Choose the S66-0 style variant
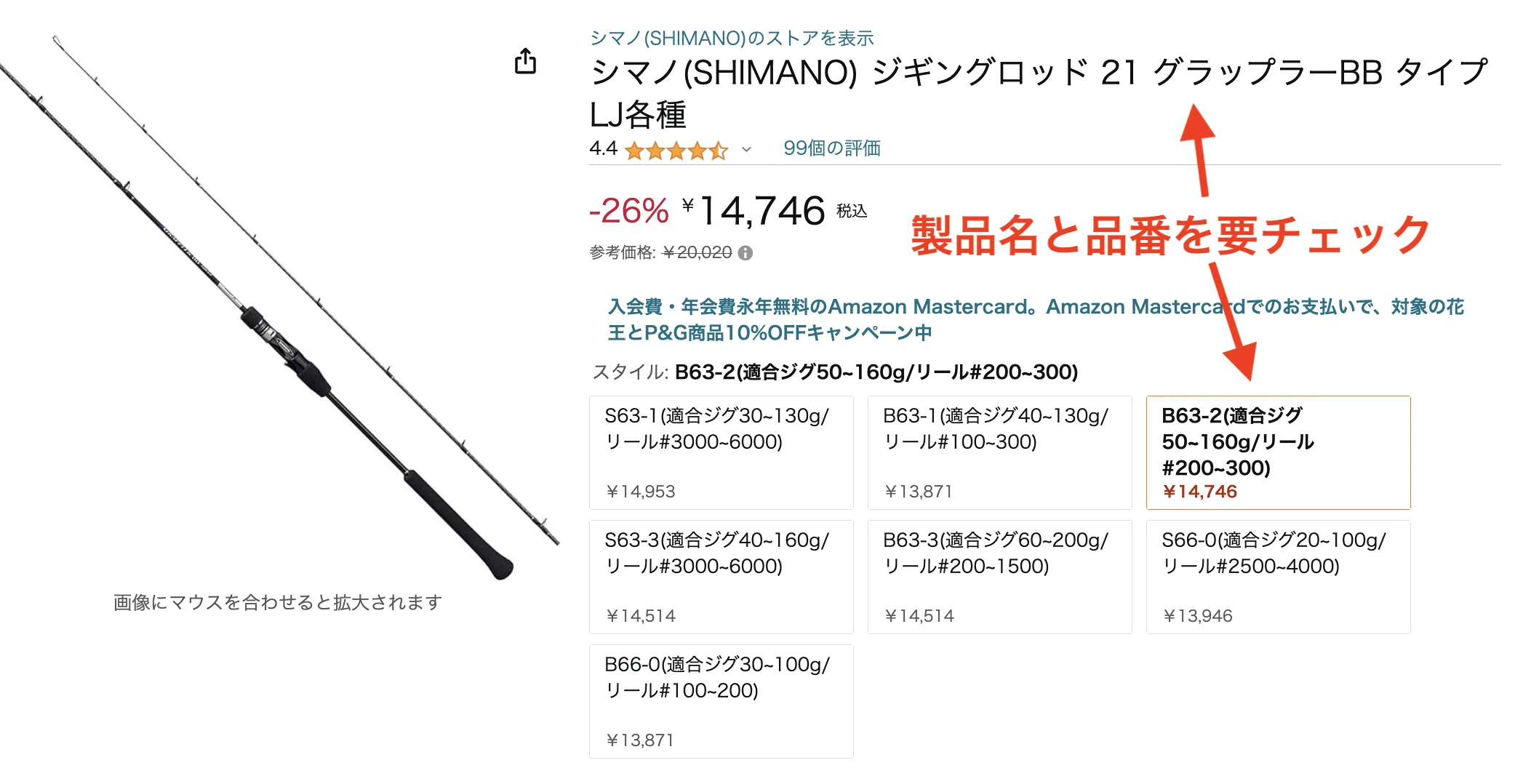 tap(1278, 577)
